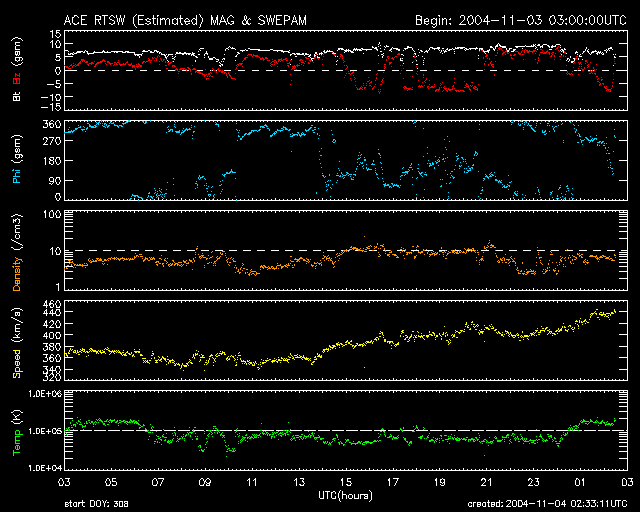Click the '360' tick on the Phi axis
Viewport: 640px width, 512px height.
[x=52, y=125]
